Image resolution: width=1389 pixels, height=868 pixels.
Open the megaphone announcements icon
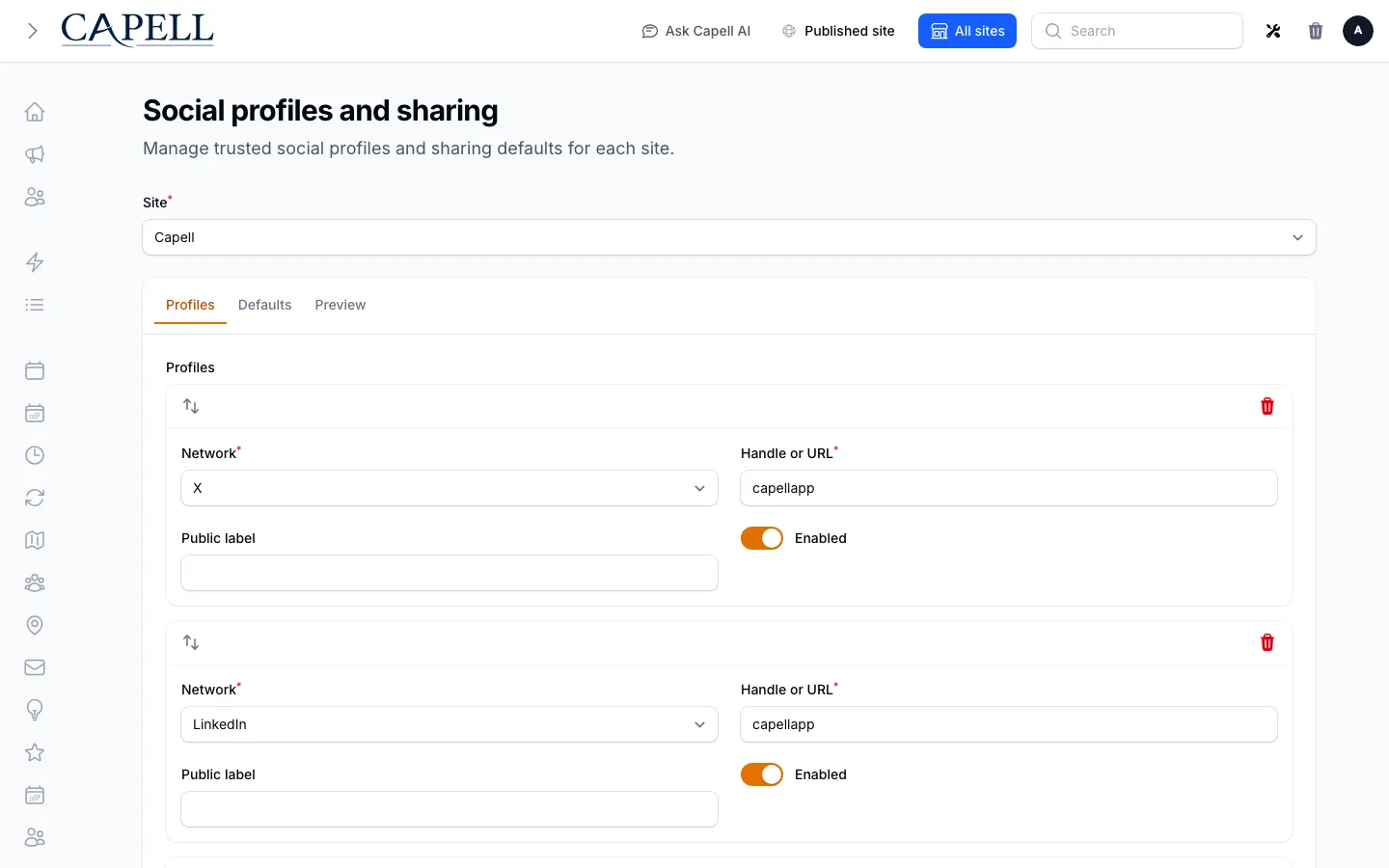click(x=35, y=154)
